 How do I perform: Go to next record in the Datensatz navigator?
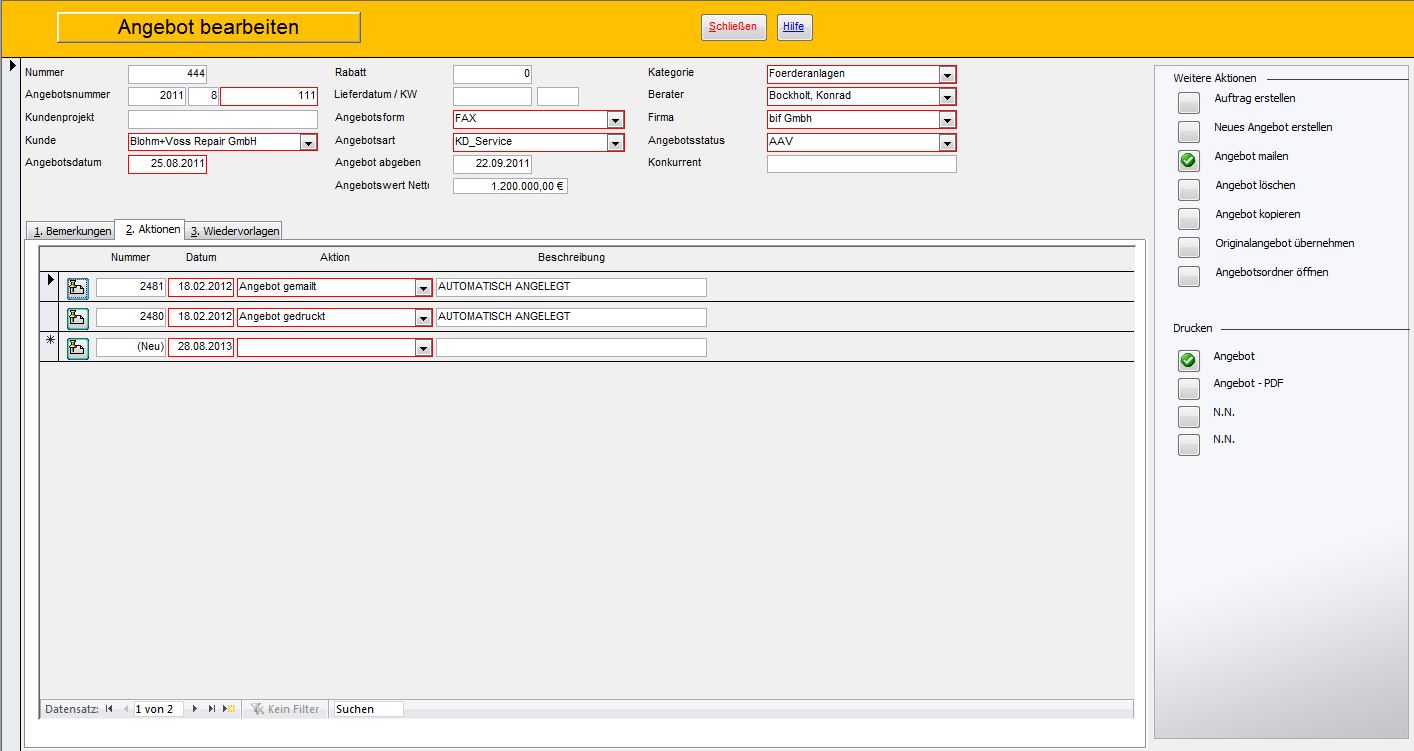click(x=193, y=709)
